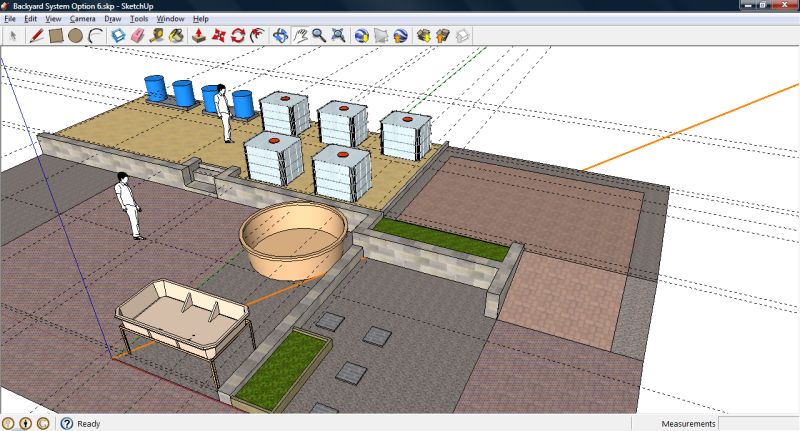This screenshot has height=431, width=800.
Task: Open the File menu
Action: coord(11,18)
